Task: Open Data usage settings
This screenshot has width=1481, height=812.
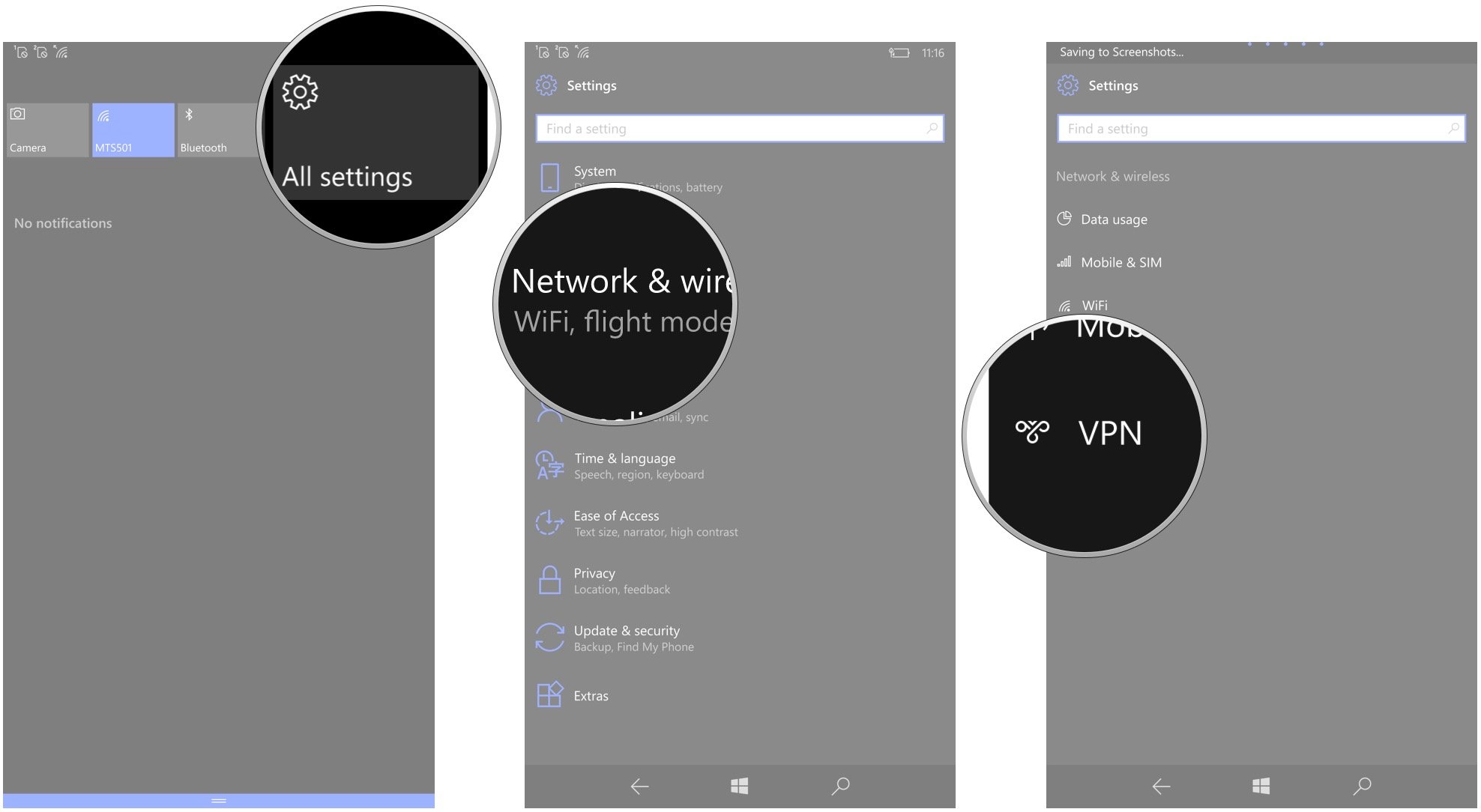Action: click(x=1113, y=218)
